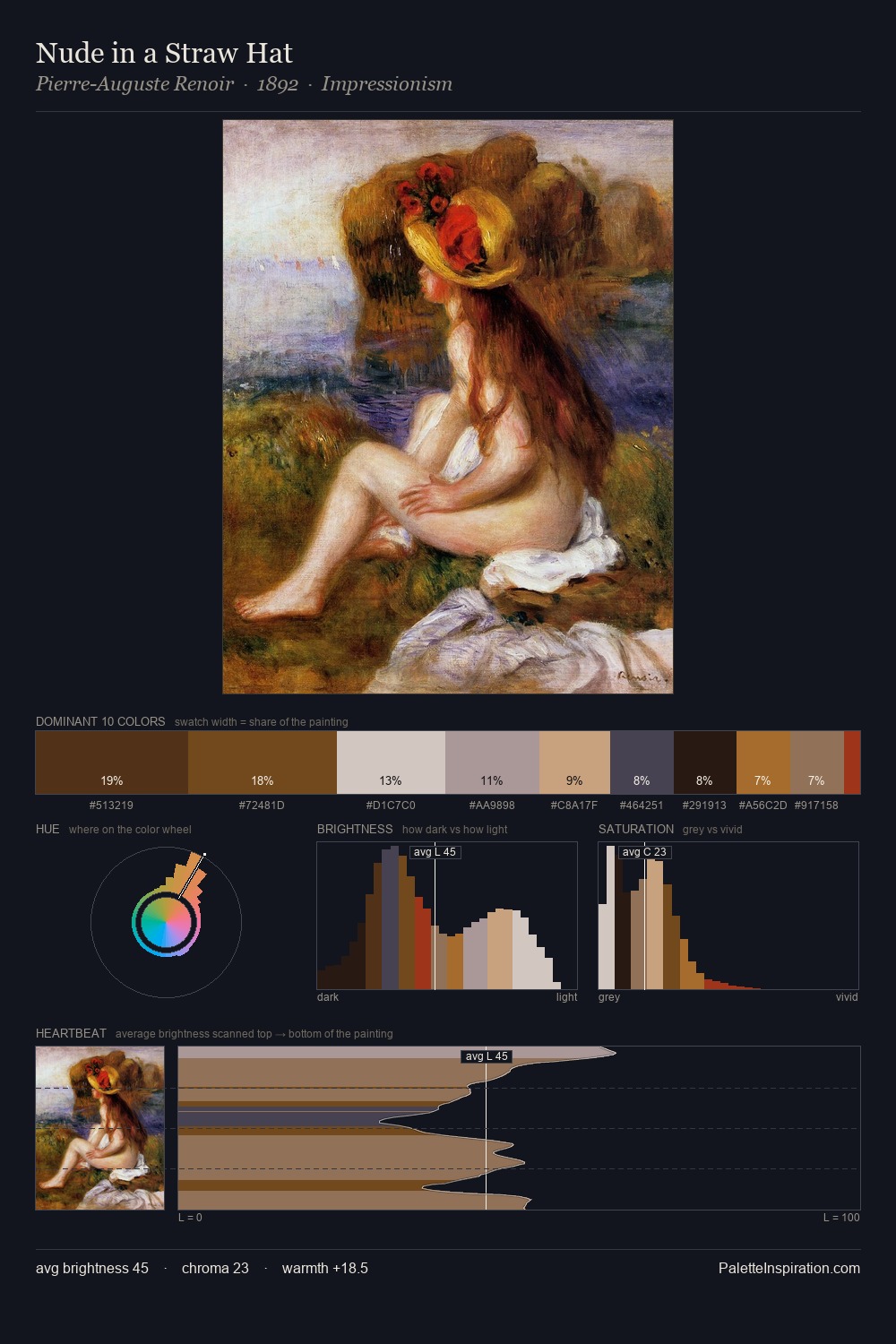This screenshot has height=1344, width=896.
Task: Click the brightness histogram chart
Action: tap(447, 916)
